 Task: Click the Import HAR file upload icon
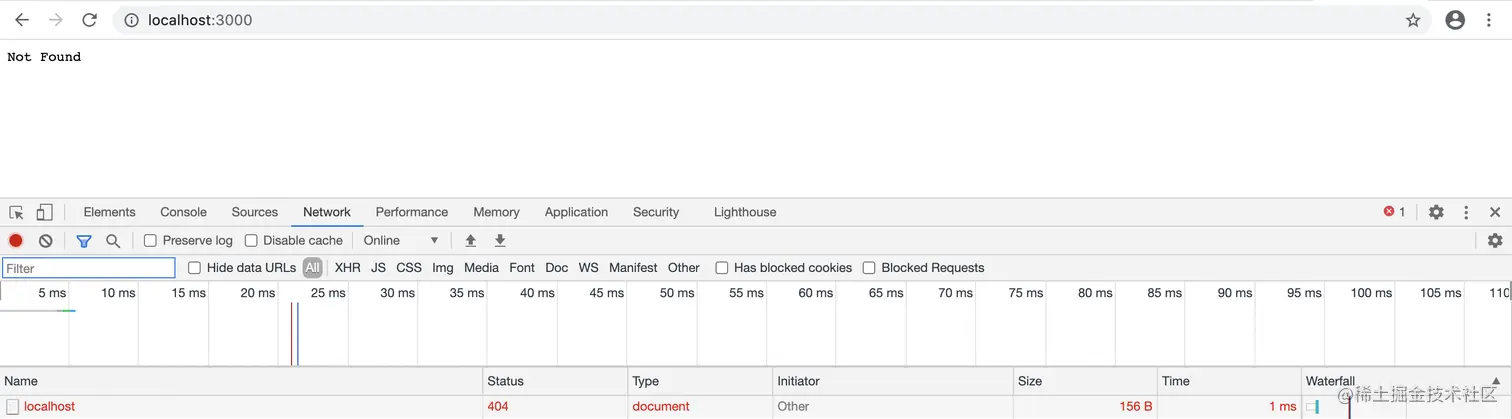(x=470, y=240)
